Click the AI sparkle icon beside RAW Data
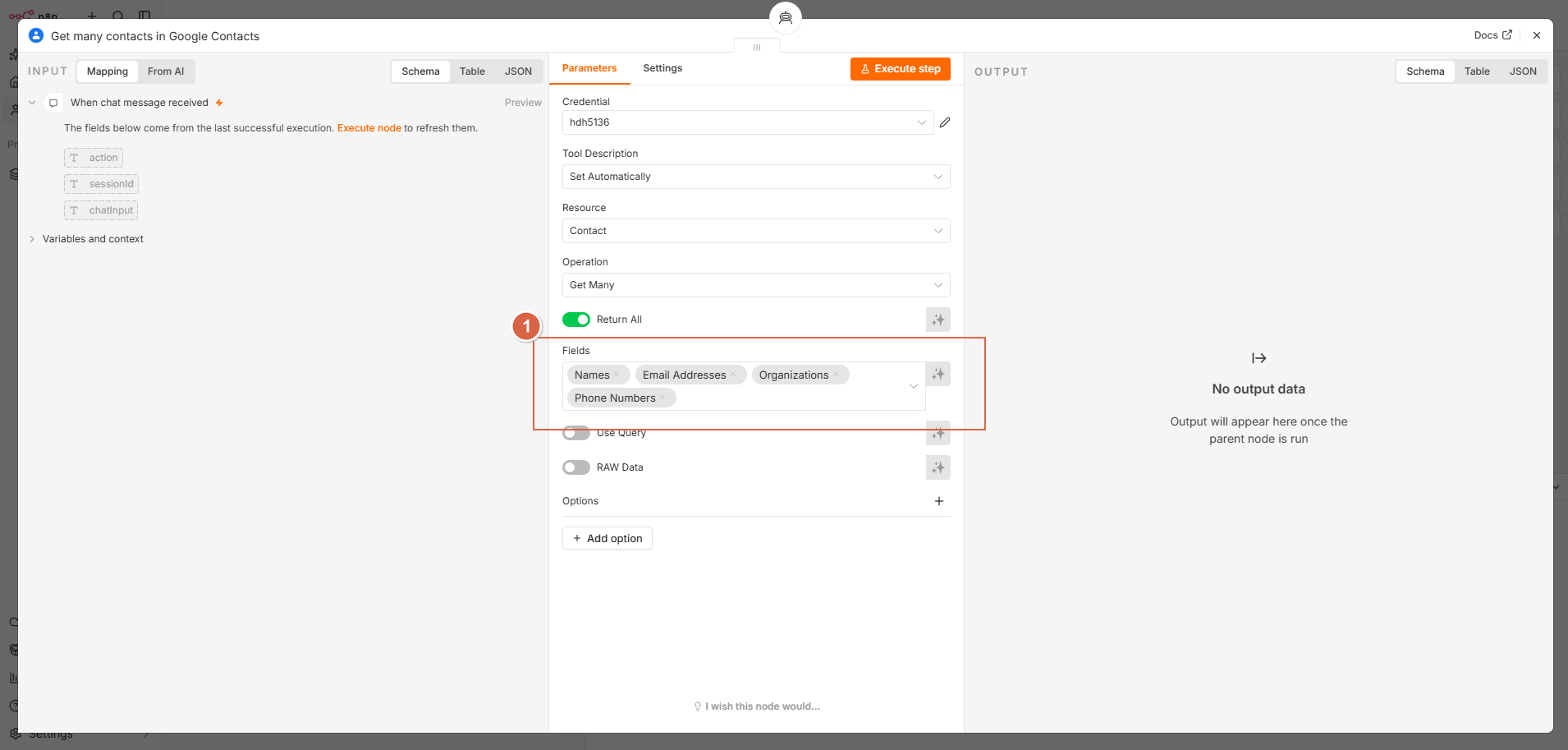This screenshot has width=1568, height=750. 938,467
